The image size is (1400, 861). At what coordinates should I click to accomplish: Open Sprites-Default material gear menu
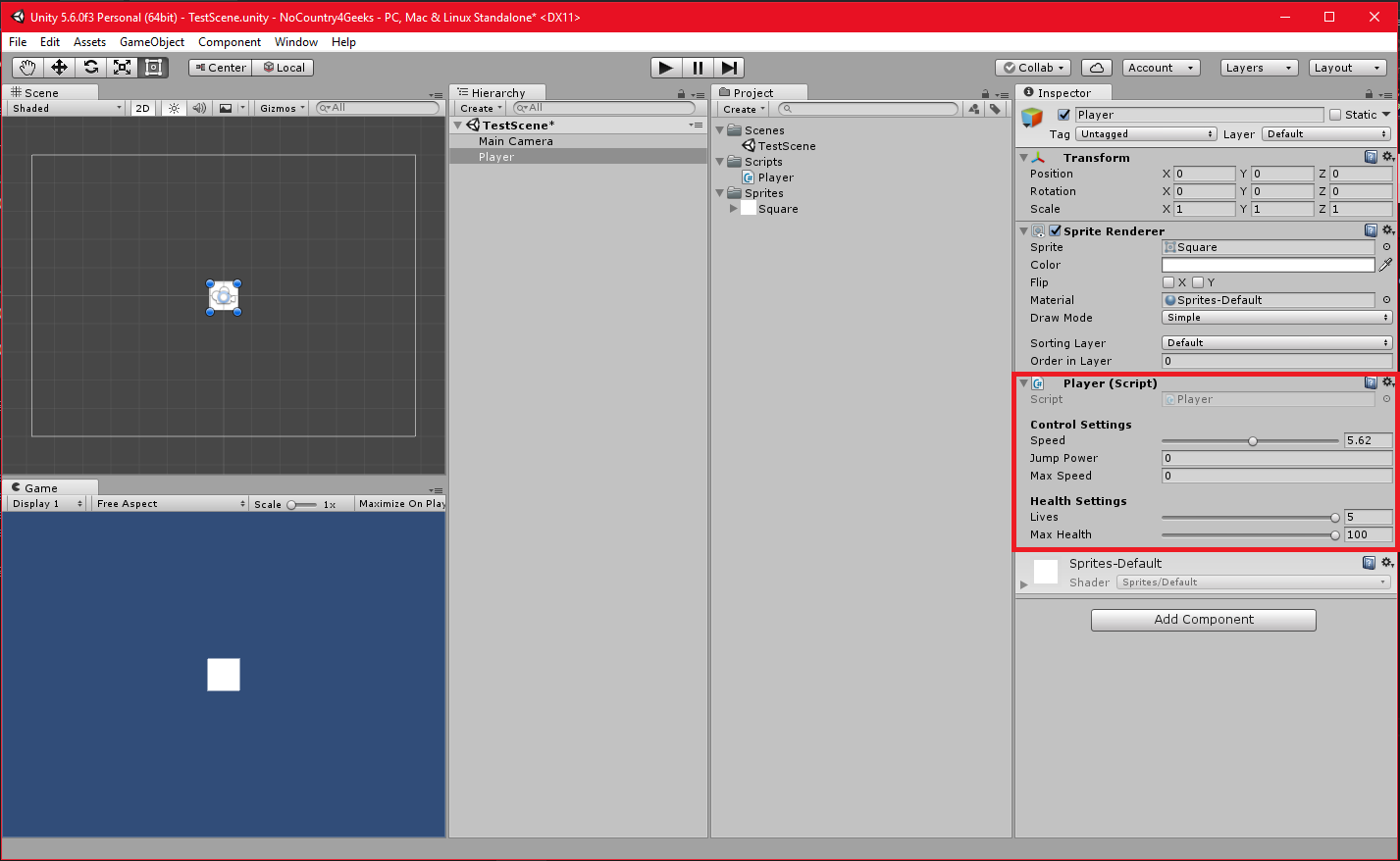point(1387,563)
